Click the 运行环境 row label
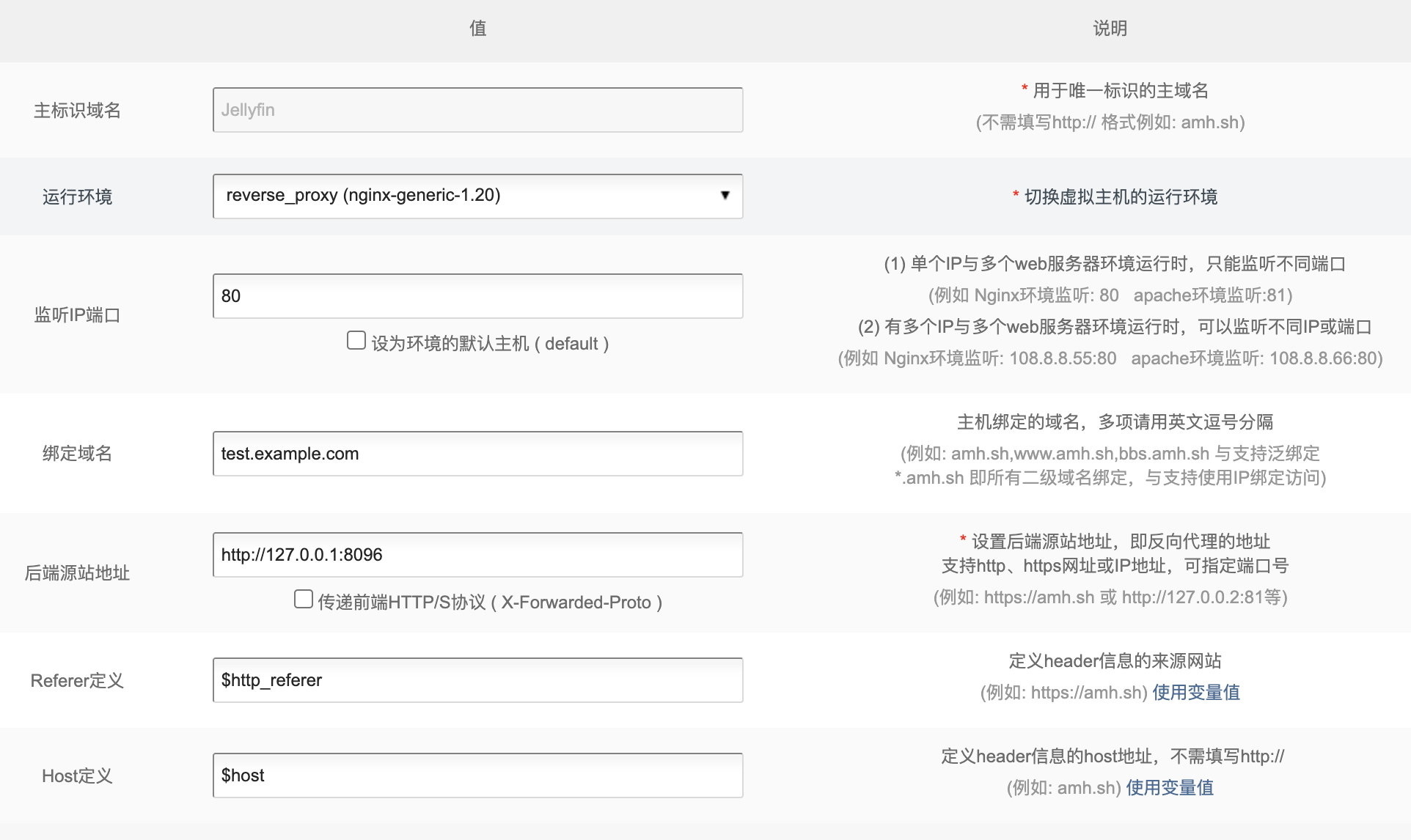Viewport: 1411px width, 840px height. click(77, 197)
